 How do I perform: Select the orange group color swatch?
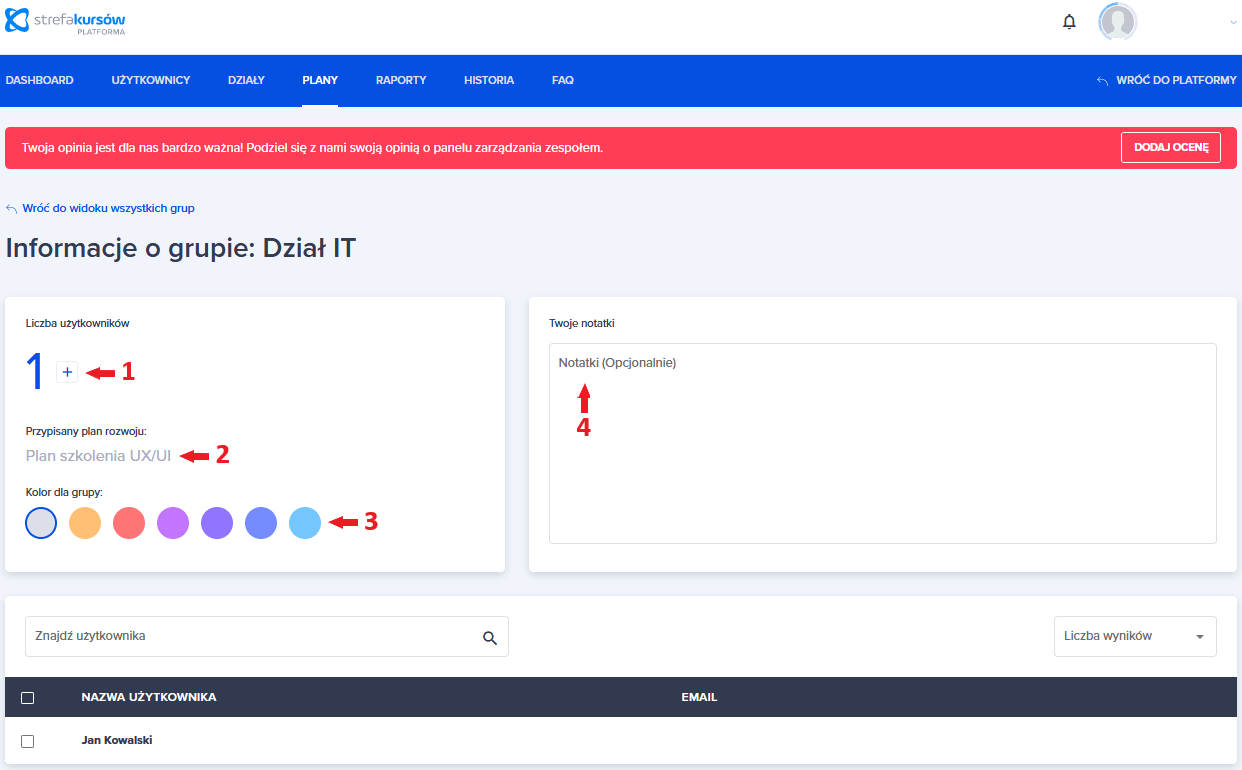tap(85, 523)
